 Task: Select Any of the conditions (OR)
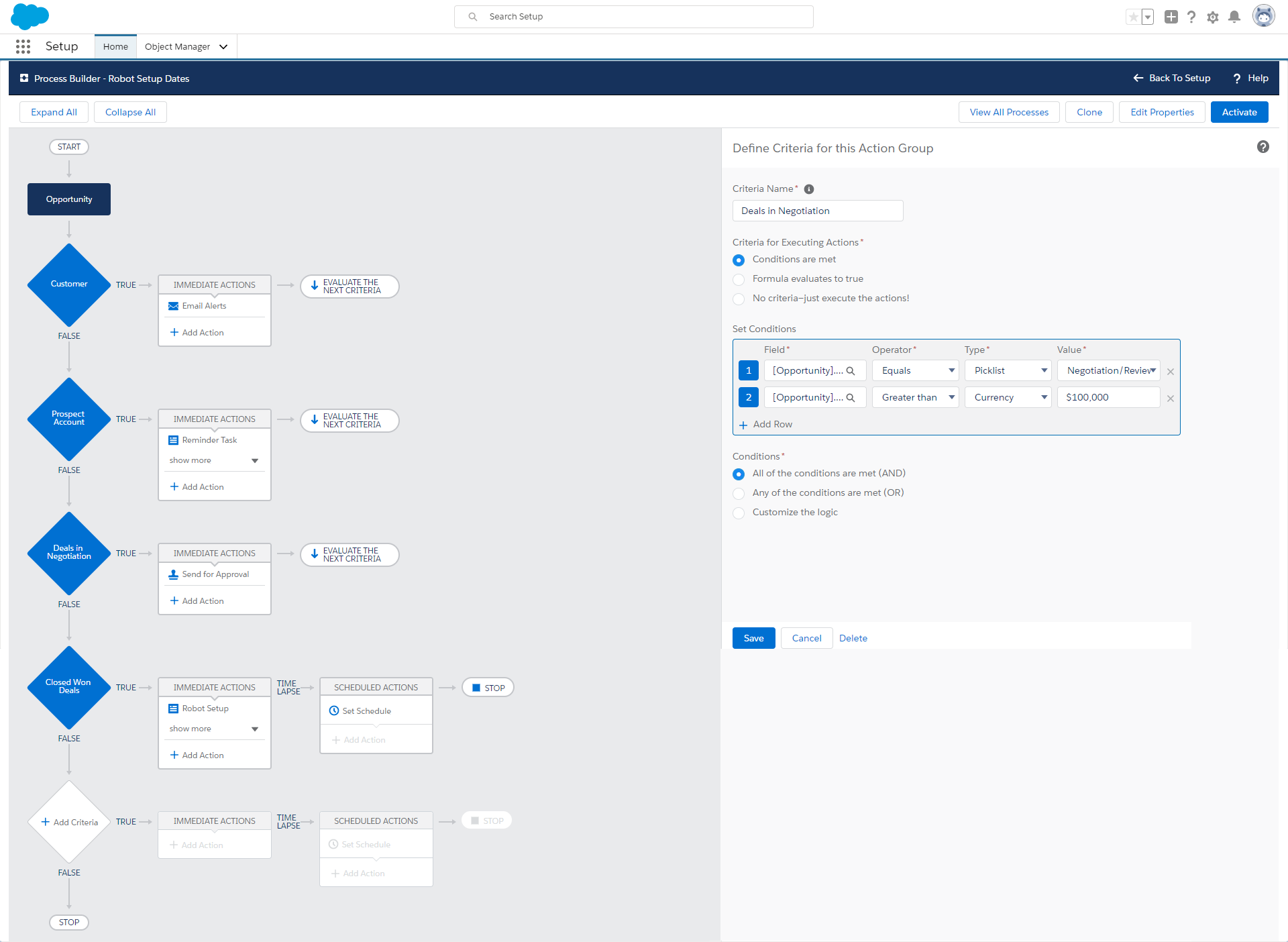[x=739, y=494]
